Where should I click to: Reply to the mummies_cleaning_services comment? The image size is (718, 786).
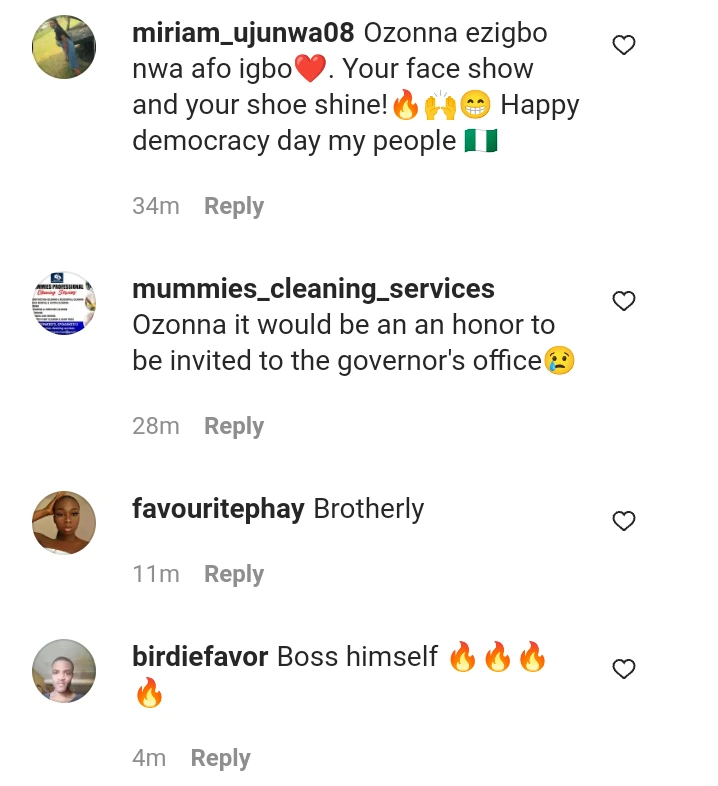pos(234,426)
